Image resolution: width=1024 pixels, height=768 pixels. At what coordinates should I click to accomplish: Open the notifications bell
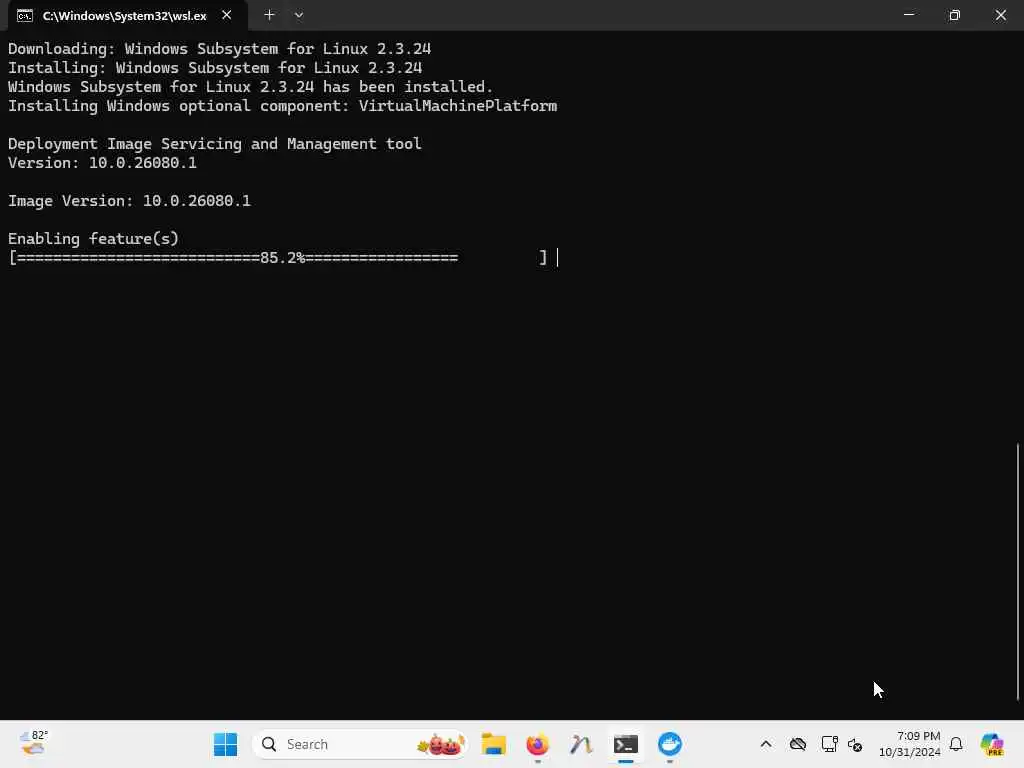[x=956, y=744]
